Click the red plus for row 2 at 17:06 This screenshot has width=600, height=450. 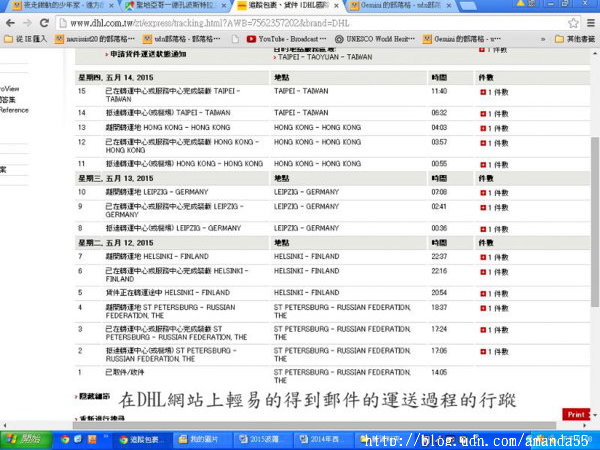483,352
